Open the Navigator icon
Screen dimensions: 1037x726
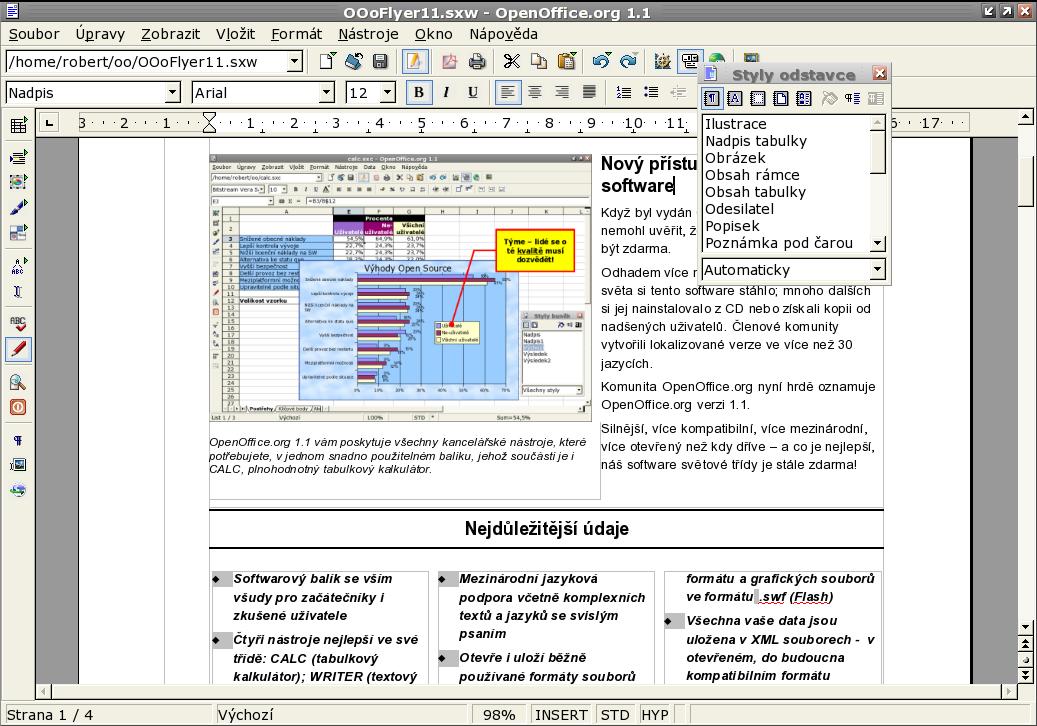point(662,61)
